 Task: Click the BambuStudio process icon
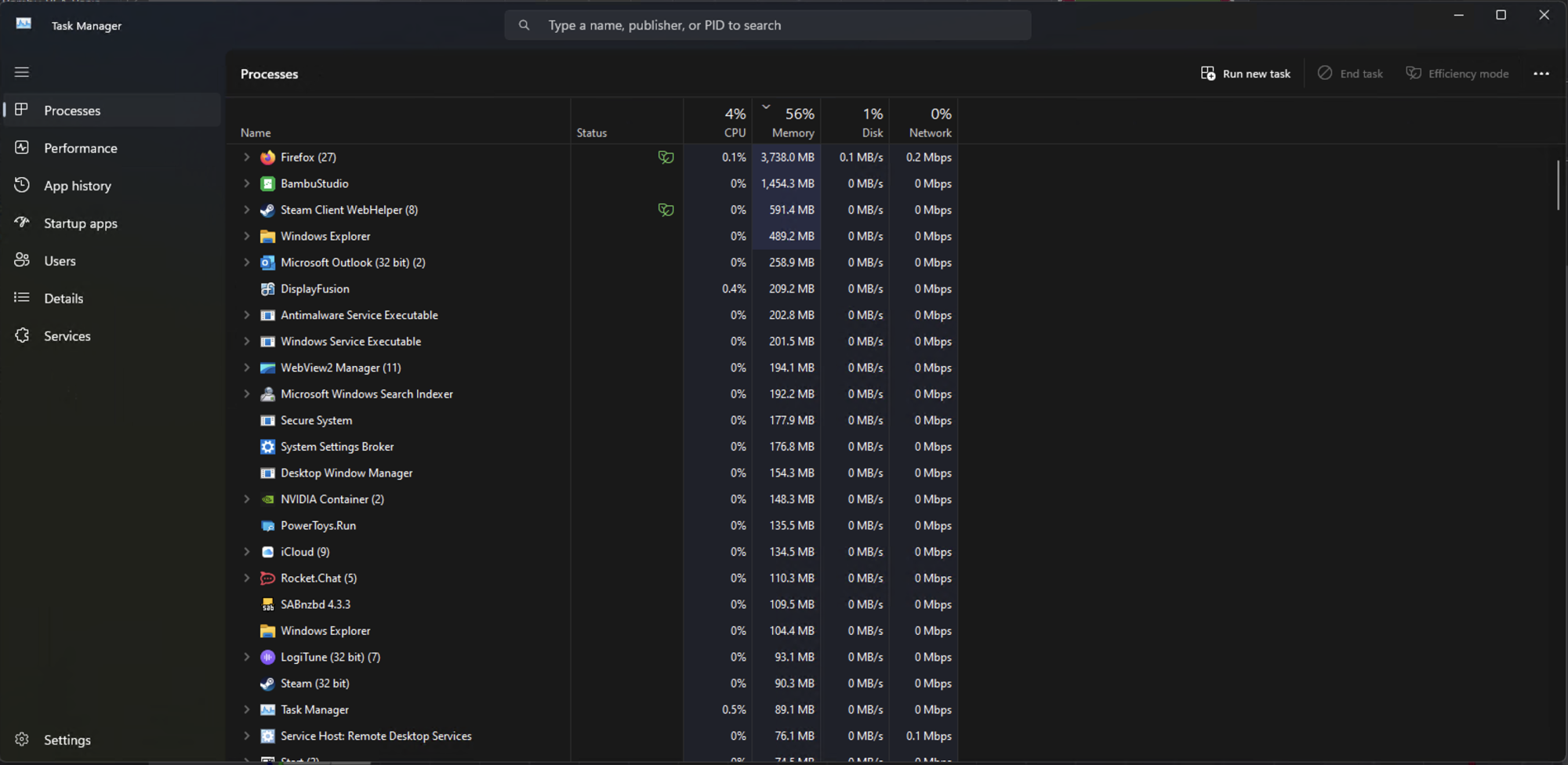coord(267,183)
